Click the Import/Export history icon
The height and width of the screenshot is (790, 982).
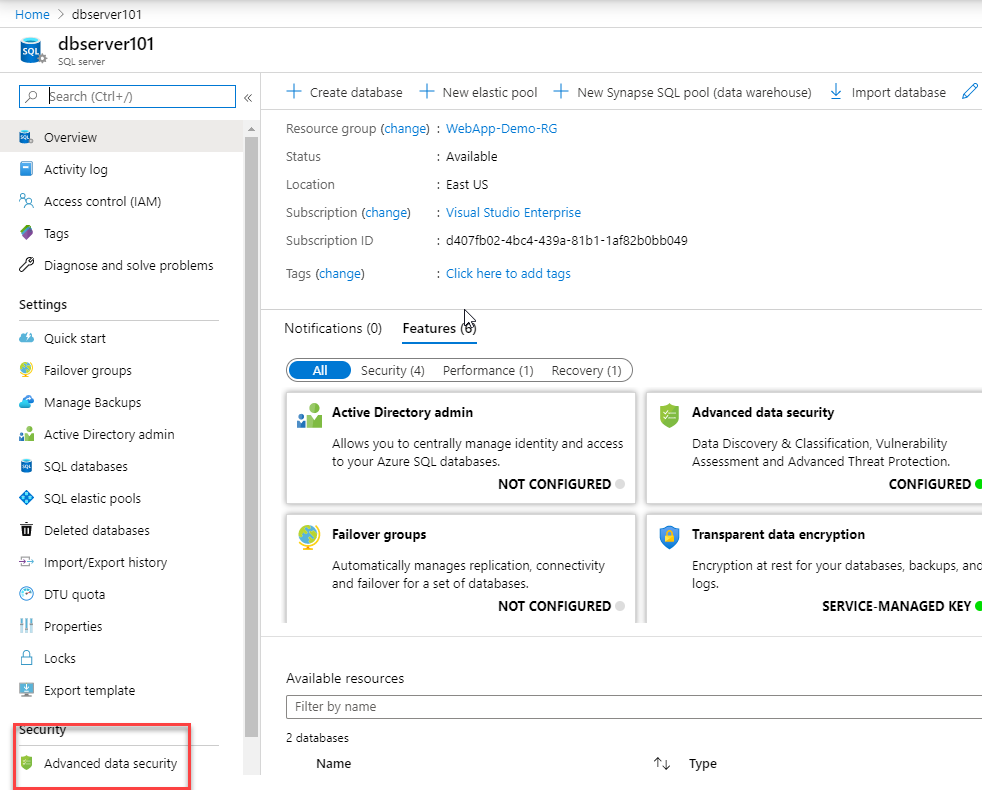[26, 562]
